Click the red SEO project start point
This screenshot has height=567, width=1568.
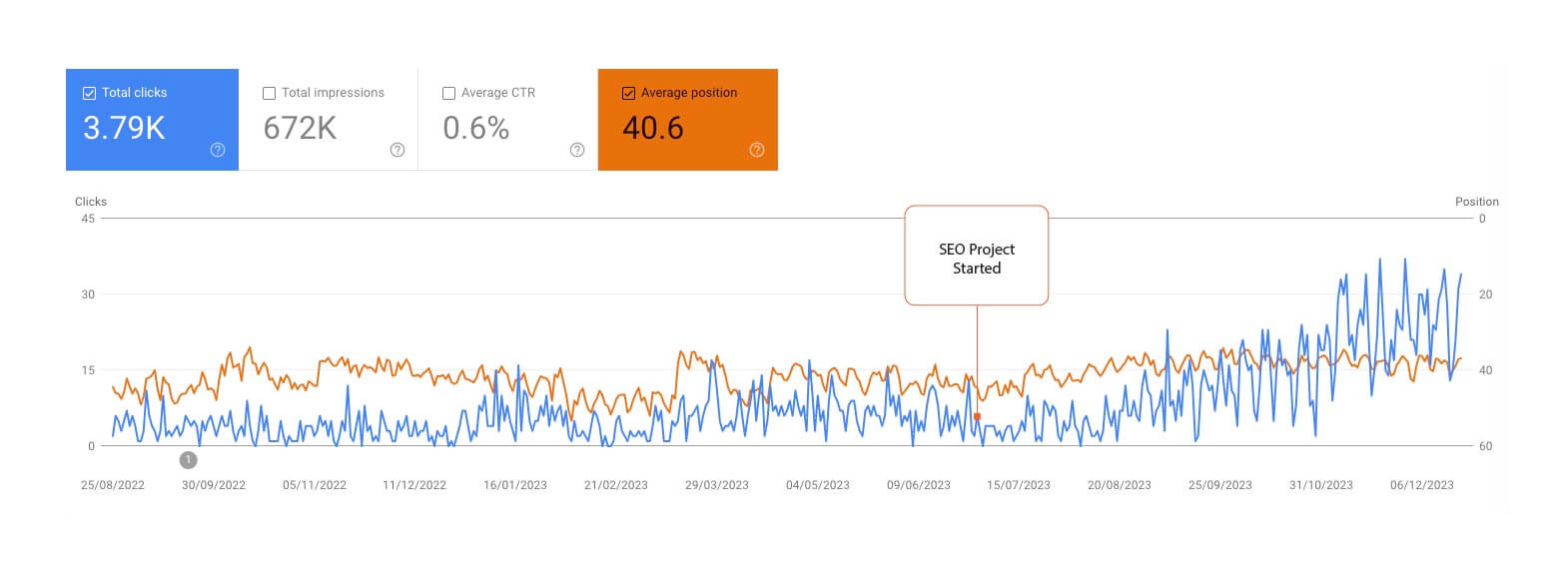[x=977, y=416]
